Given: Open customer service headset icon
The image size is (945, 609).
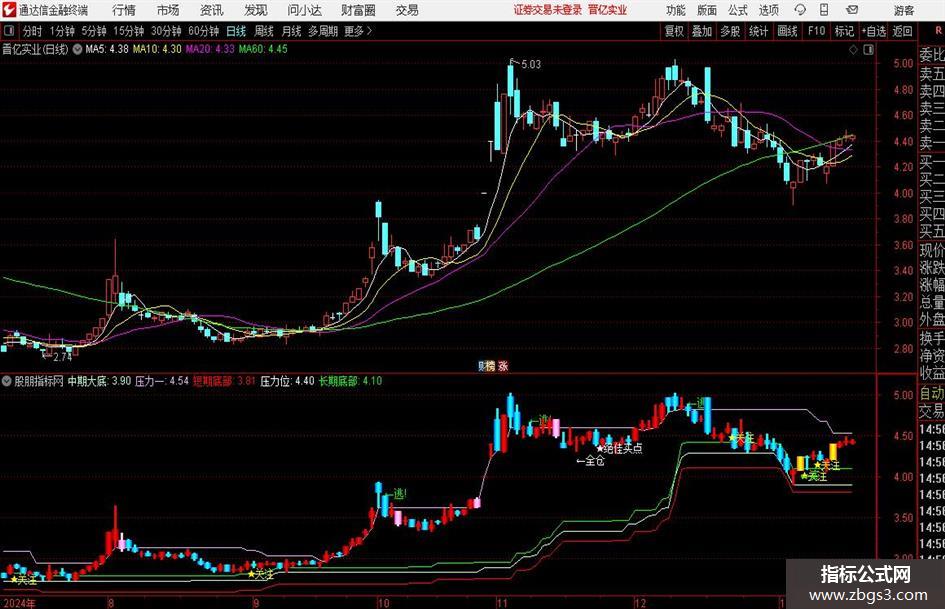Looking at the screenshot, I should pyautogui.click(x=800, y=10).
